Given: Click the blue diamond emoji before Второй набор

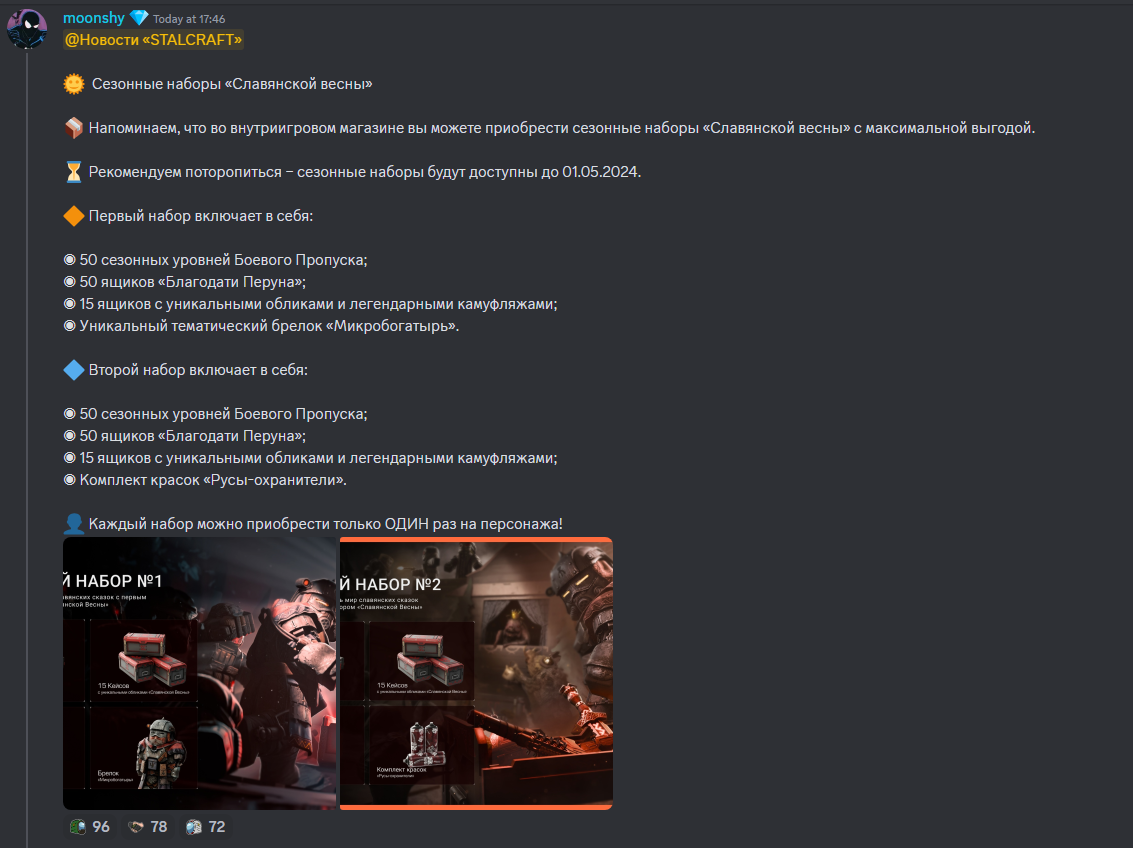Looking at the screenshot, I should click(74, 370).
